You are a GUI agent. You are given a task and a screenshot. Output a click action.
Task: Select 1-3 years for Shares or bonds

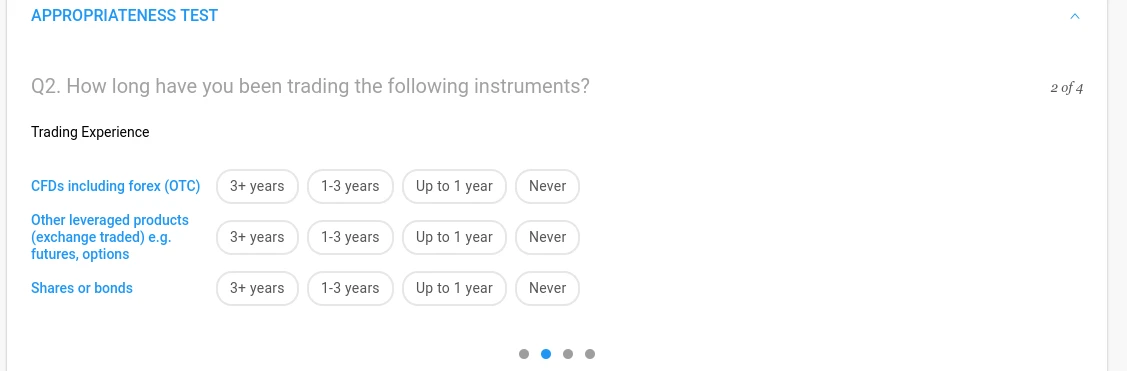pos(350,288)
